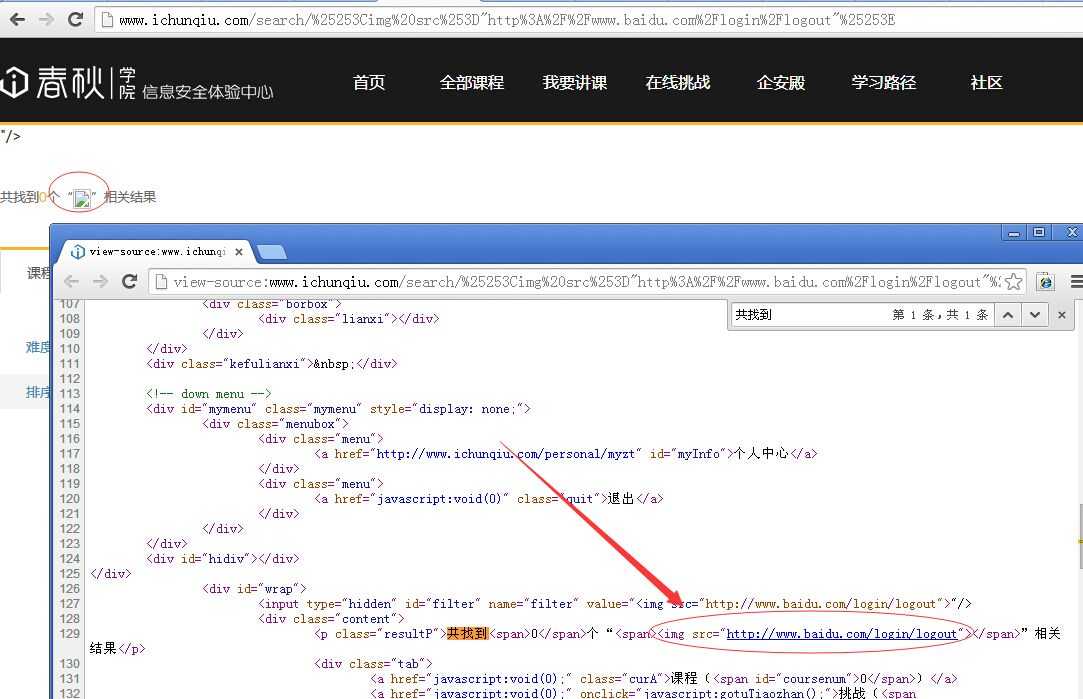Viewport: 1083px width, 699px height.
Task: Click the div id="wrap" code on line 126
Action: pyautogui.click(x=254, y=589)
